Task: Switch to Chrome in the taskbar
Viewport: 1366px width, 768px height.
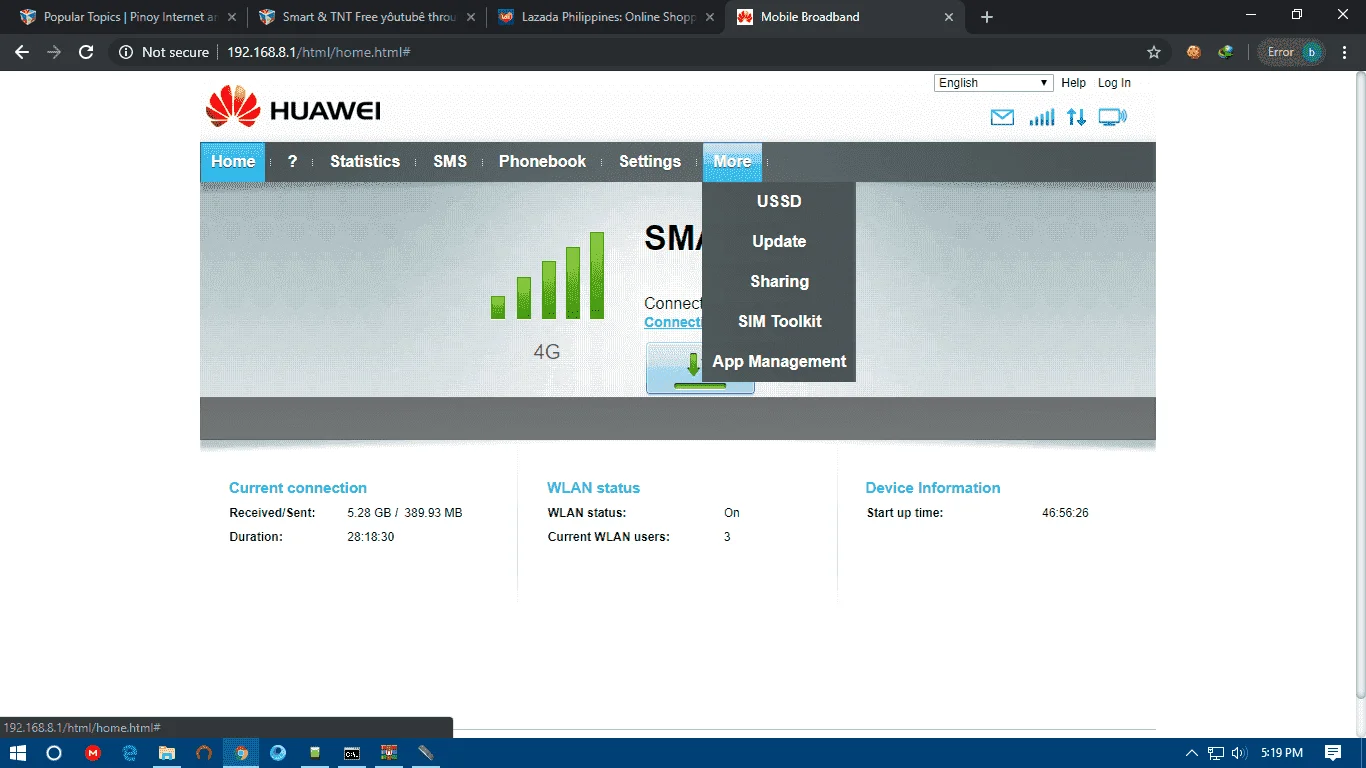Action: (241, 753)
